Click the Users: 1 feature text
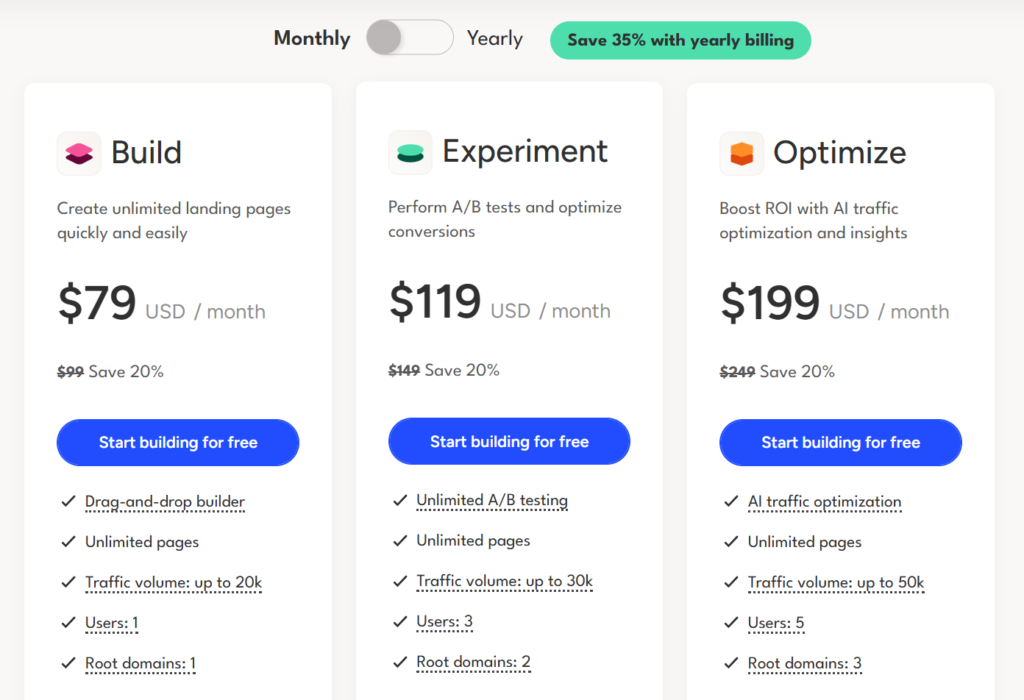 pyautogui.click(x=112, y=623)
